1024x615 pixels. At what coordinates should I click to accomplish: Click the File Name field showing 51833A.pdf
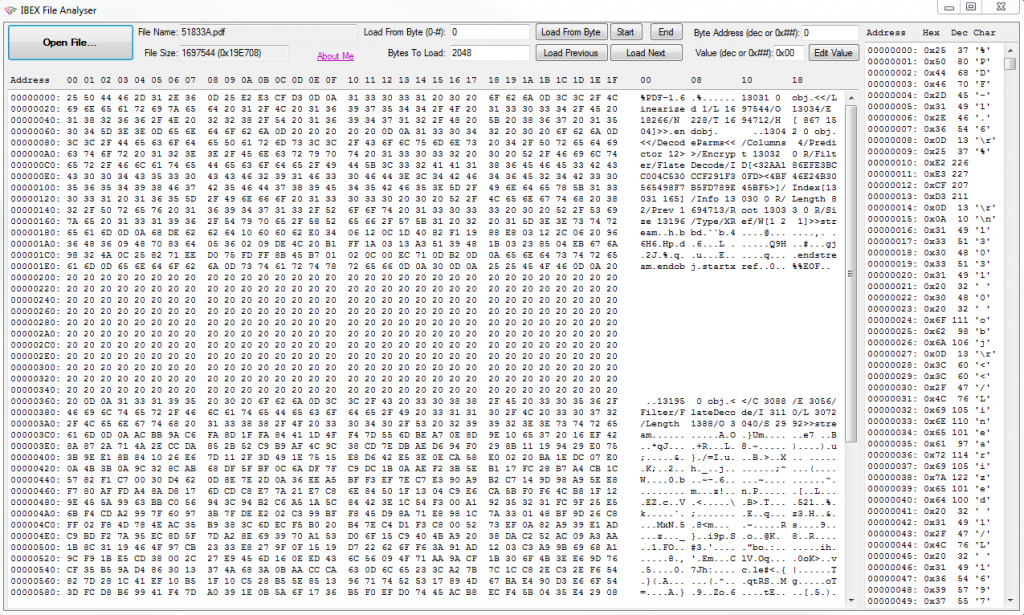click(x=268, y=32)
